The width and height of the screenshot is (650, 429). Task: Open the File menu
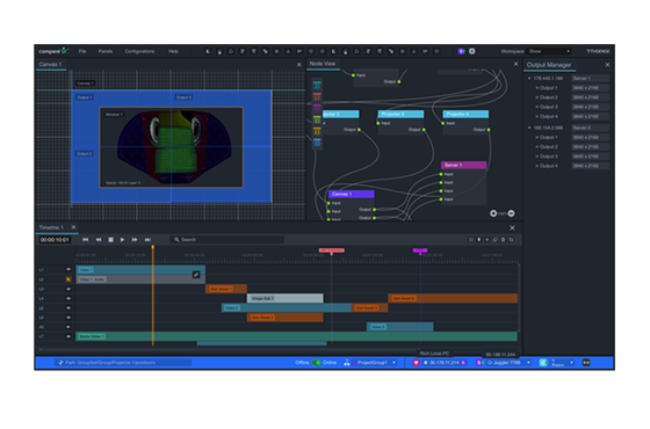pos(82,51)
